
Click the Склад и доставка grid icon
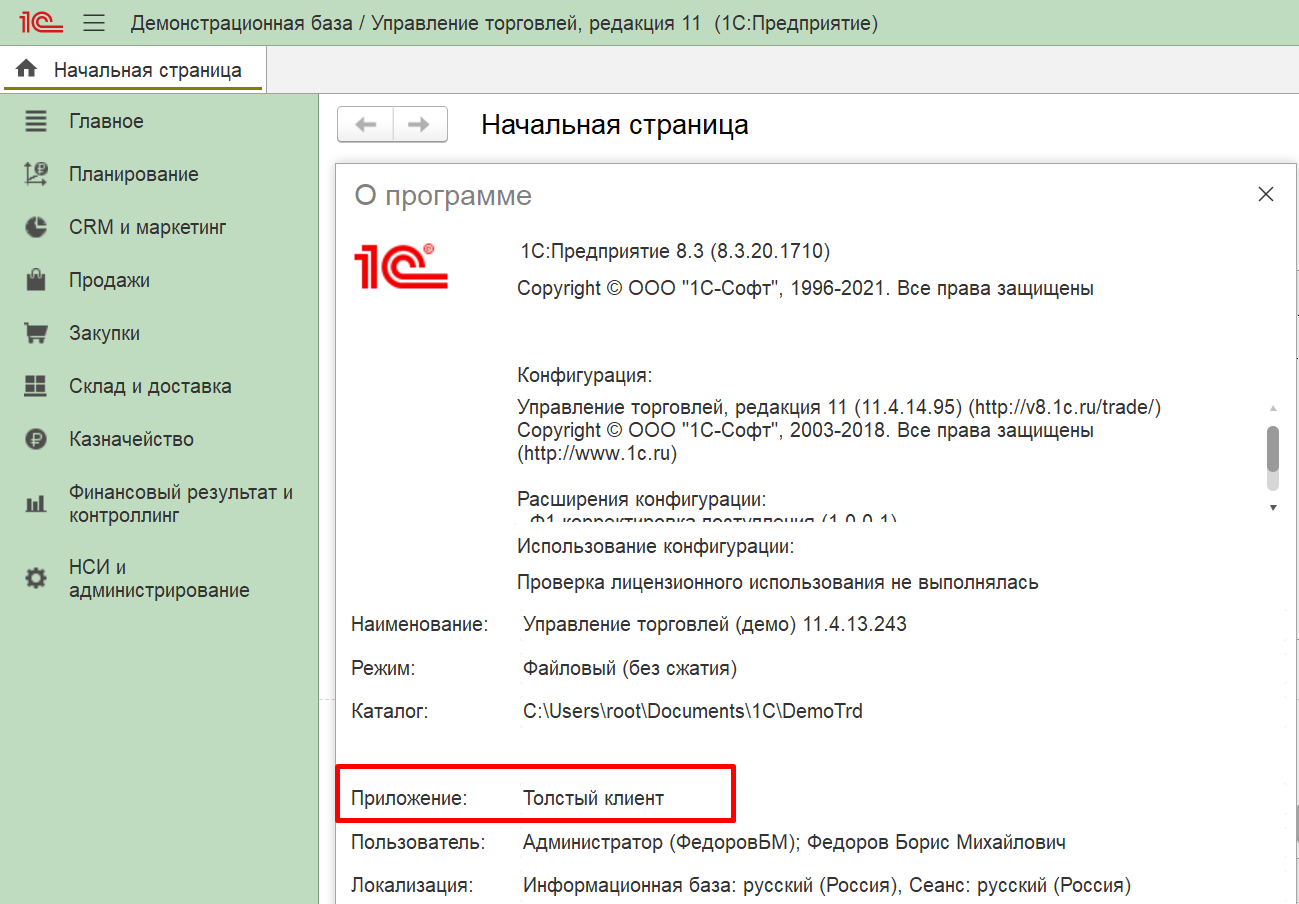[36, 386]
